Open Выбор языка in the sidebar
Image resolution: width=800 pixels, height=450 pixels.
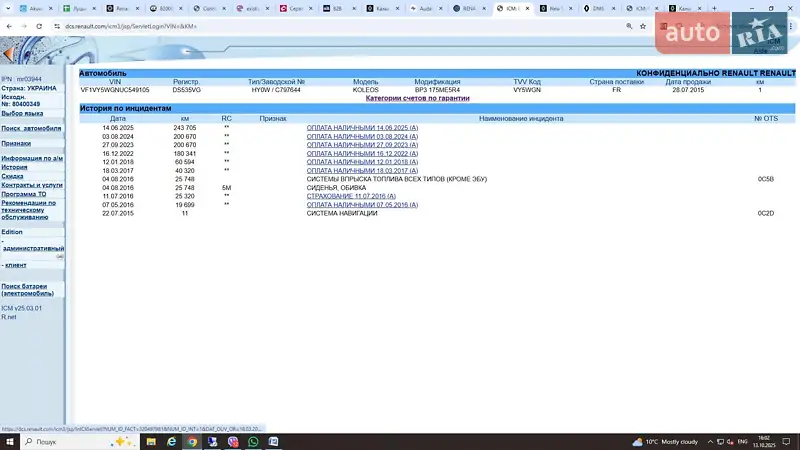pyautogui.click(x=21, y=113)
